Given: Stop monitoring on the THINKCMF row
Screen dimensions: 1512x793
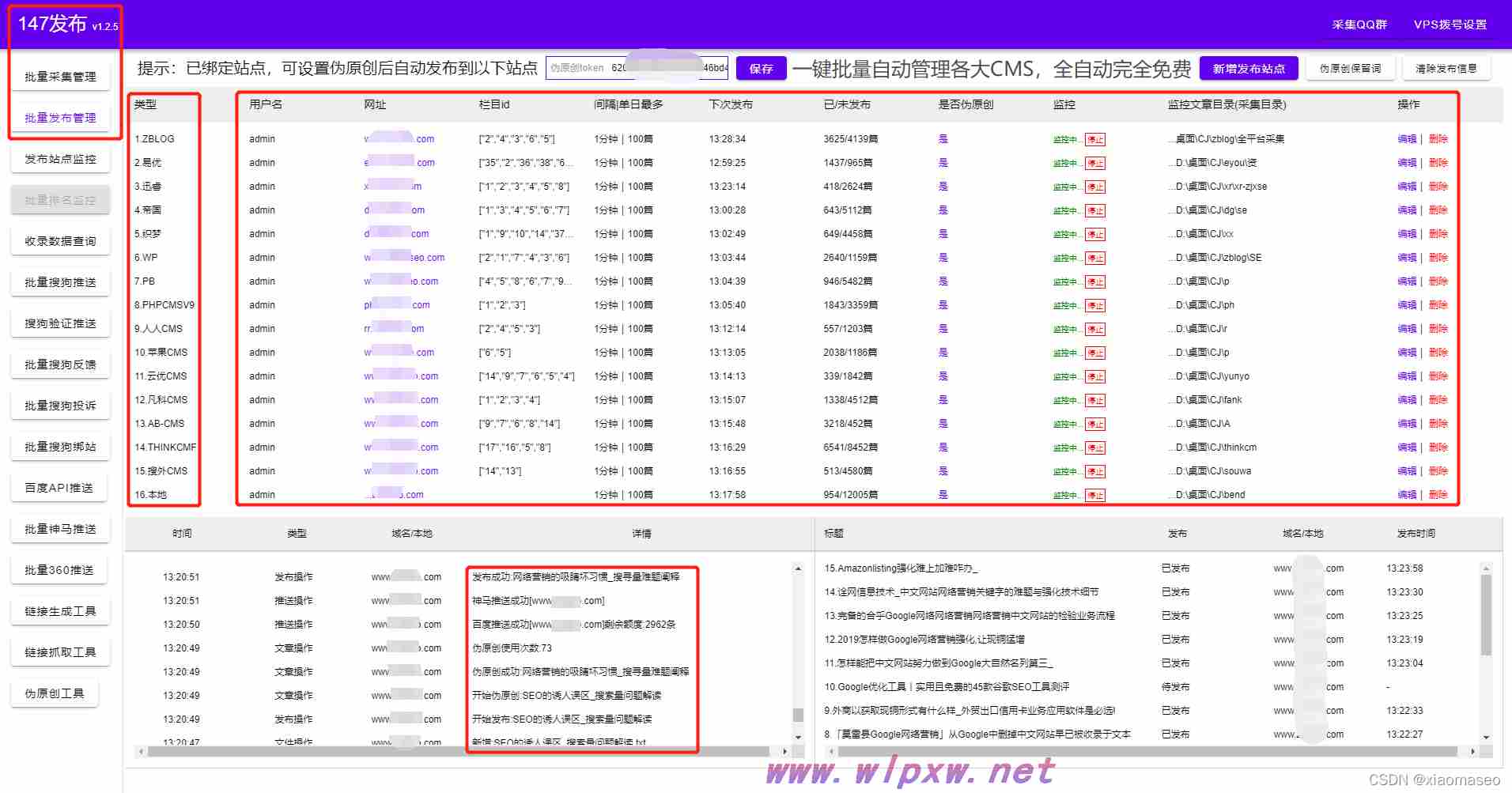Looking at the screenshot, I should coord(1094,447).
